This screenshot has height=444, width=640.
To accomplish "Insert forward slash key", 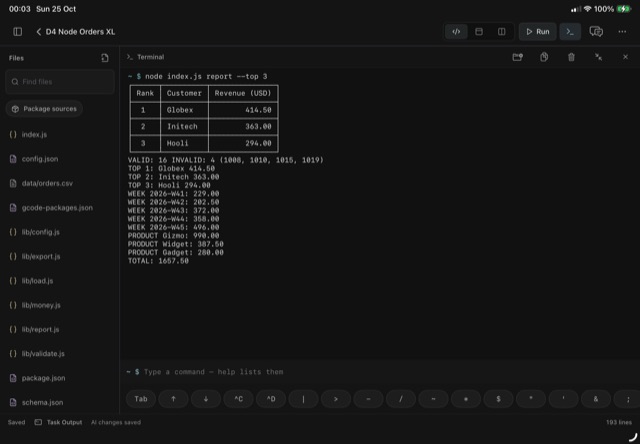I will tap(401, 399).
